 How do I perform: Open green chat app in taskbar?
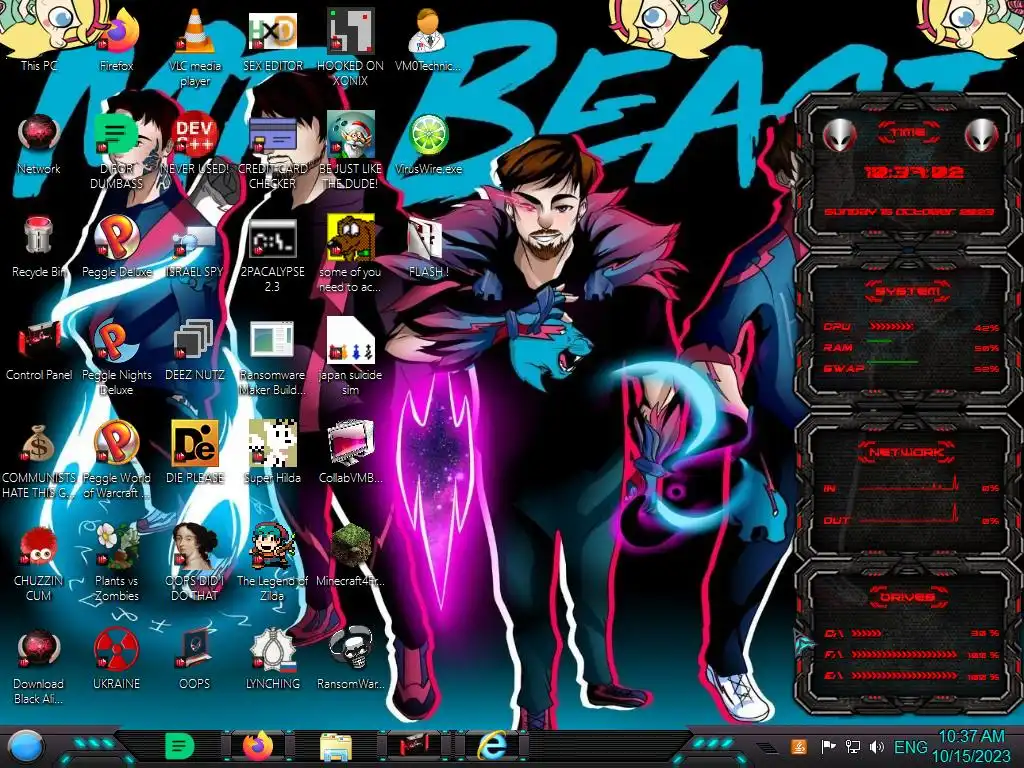(180, 746)
